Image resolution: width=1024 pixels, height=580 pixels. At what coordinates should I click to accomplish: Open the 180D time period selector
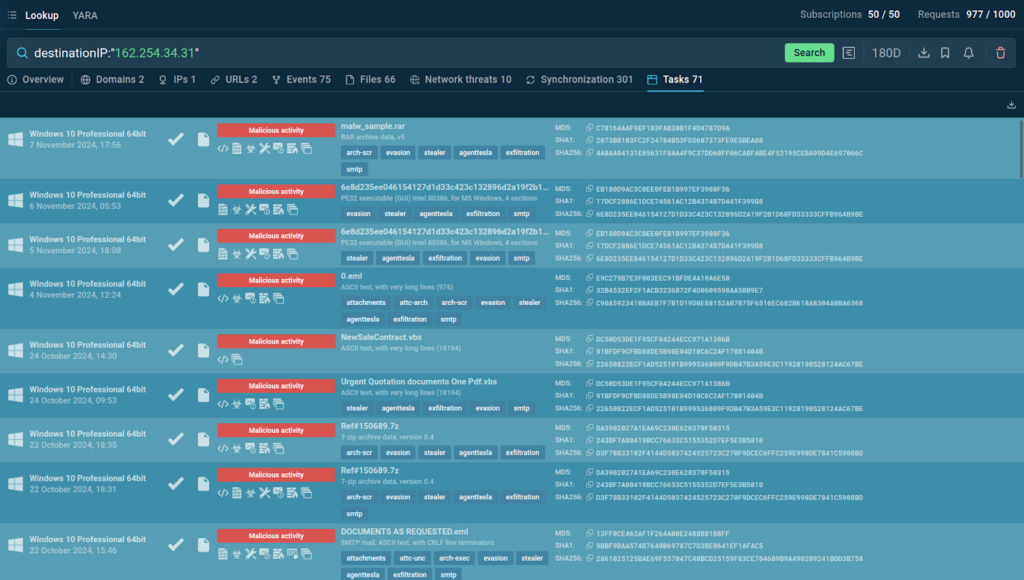tap(886, 53)
